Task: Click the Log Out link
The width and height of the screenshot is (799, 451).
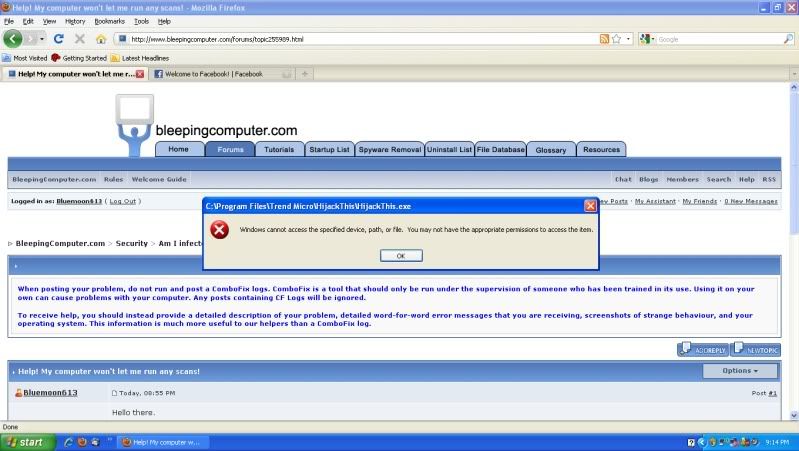Action: tap(123, 201)
